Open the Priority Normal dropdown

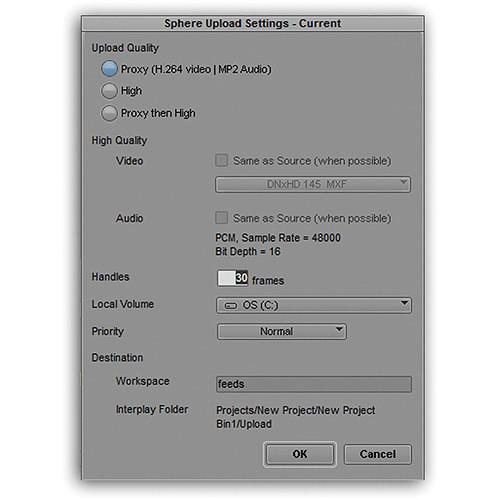282,332
